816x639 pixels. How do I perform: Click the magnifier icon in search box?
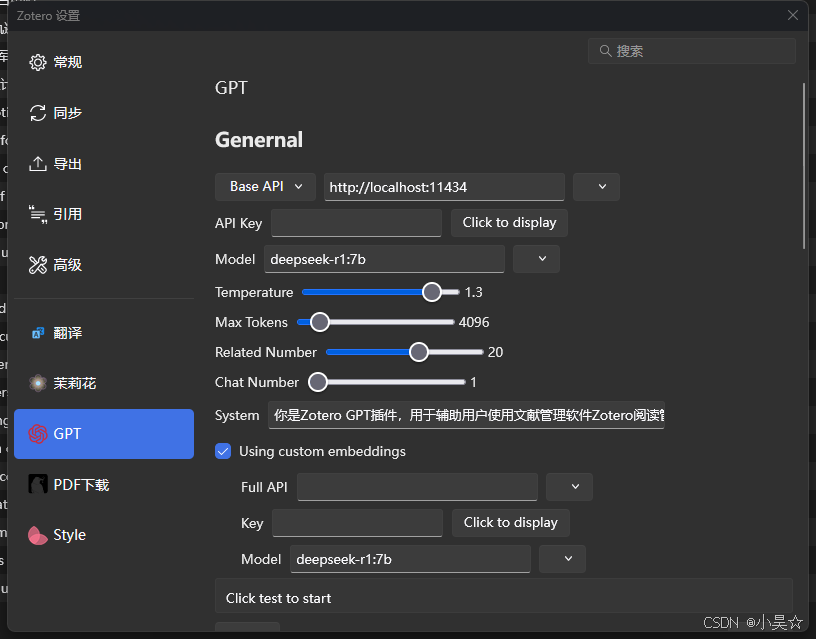(x=605, y=51)
